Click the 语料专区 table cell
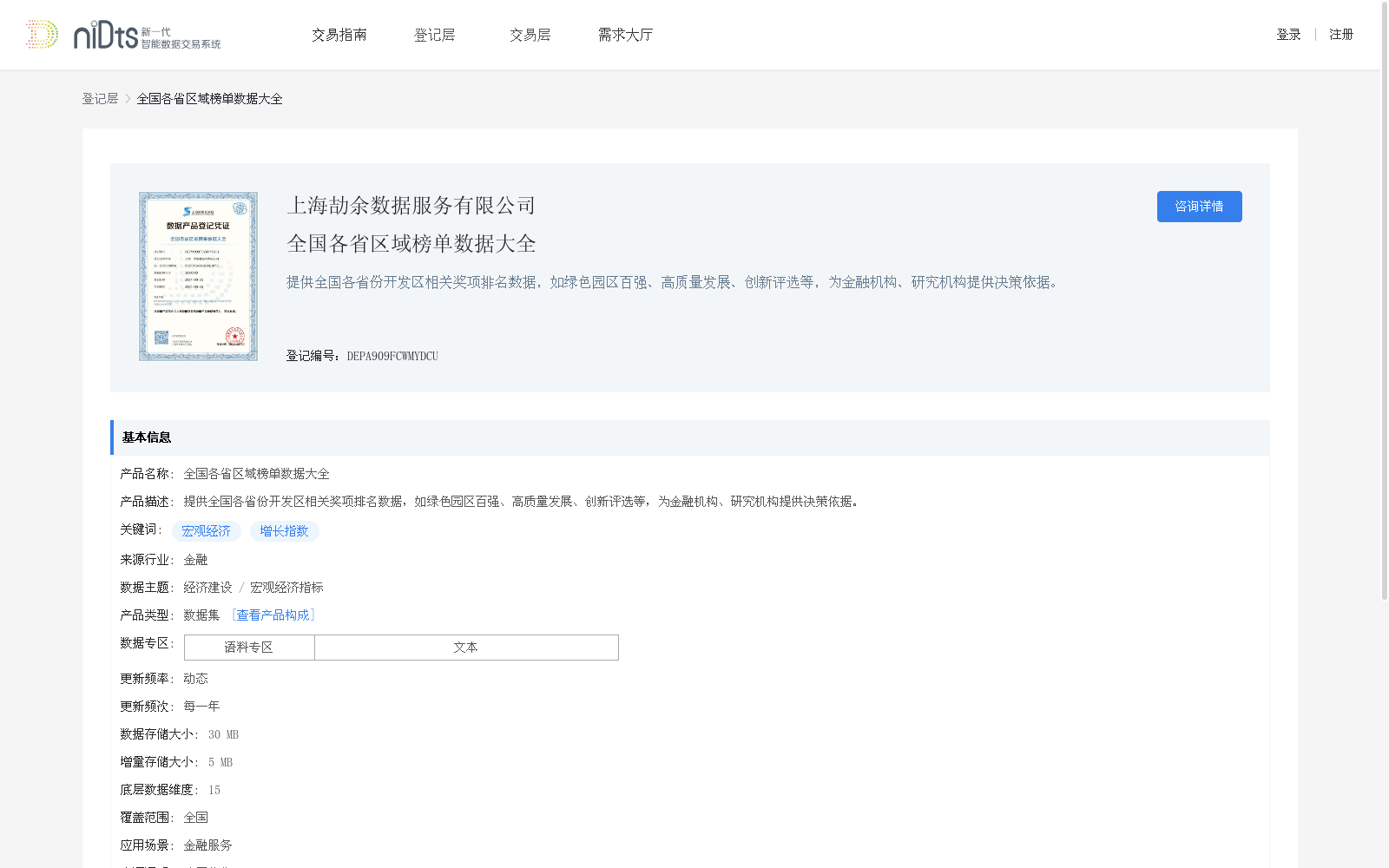 [x=249, y=648]
